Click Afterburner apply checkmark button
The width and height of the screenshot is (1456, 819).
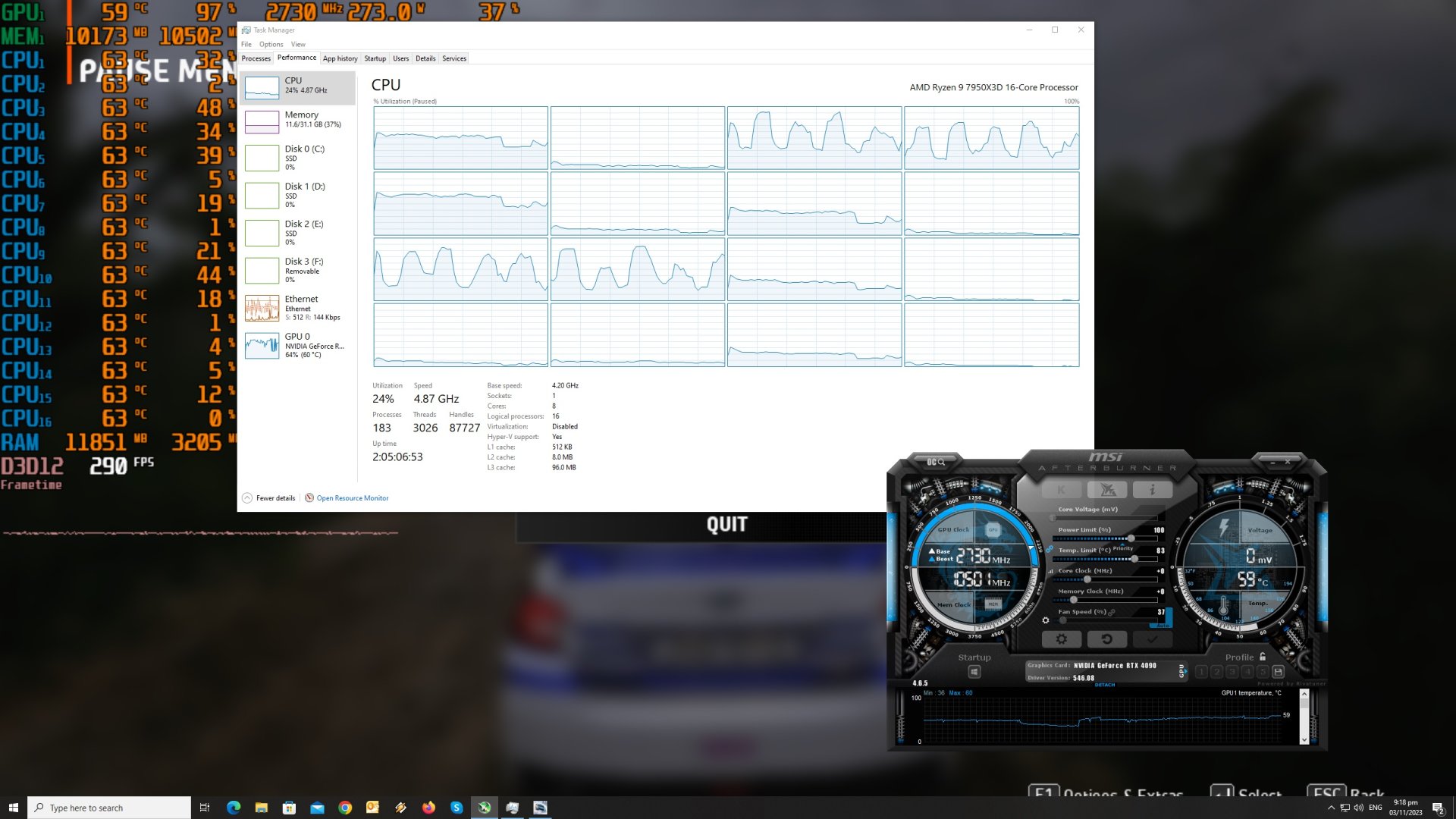tap(1152, 639)
